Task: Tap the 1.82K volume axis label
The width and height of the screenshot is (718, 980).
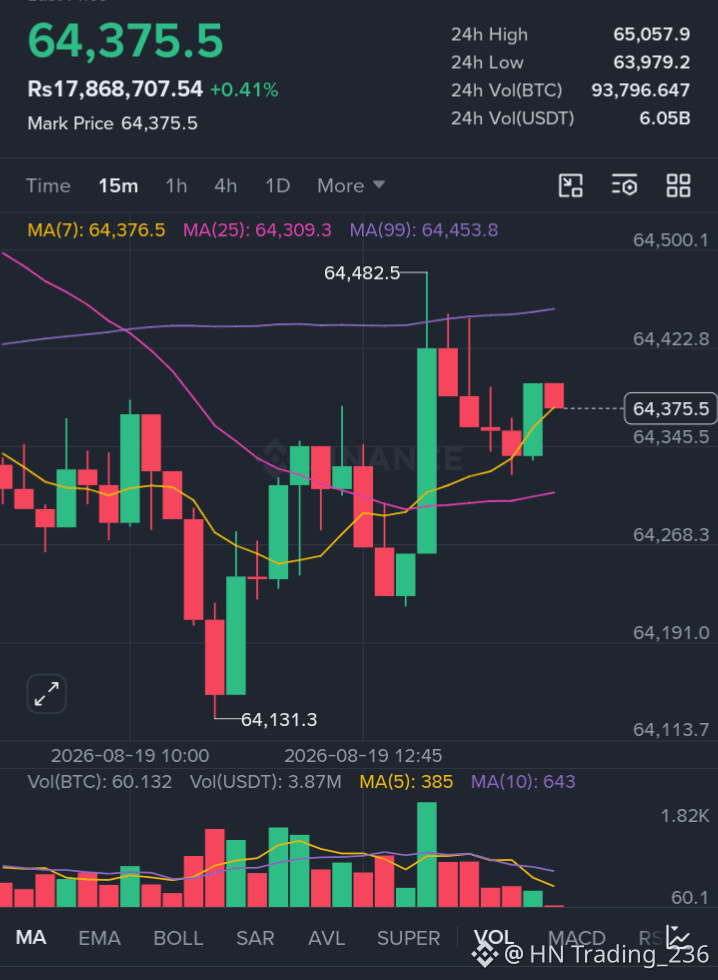Action: (685, 816)
